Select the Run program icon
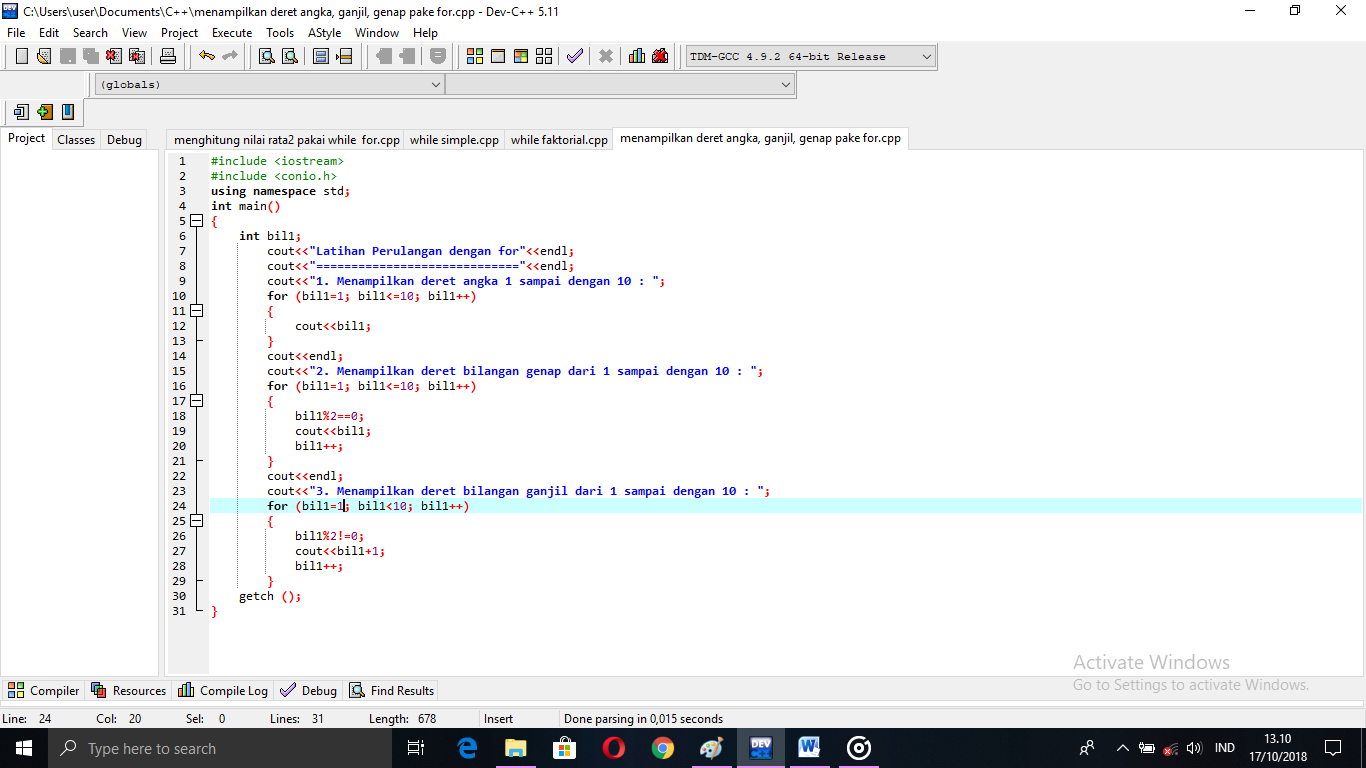 pos(497,56)
